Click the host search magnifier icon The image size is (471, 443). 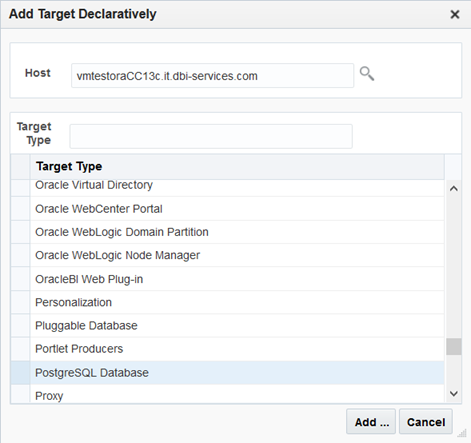point(367,74)
